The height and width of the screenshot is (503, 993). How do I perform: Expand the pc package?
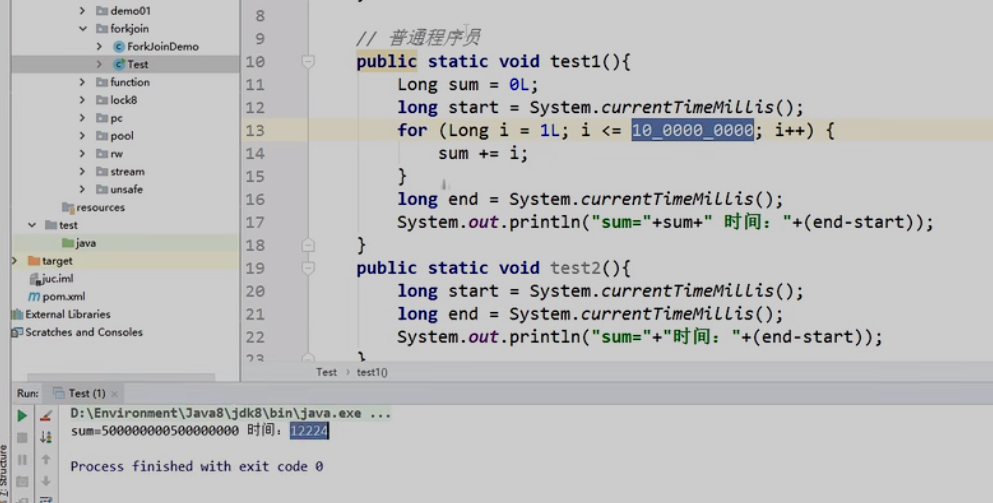[82, 118]
